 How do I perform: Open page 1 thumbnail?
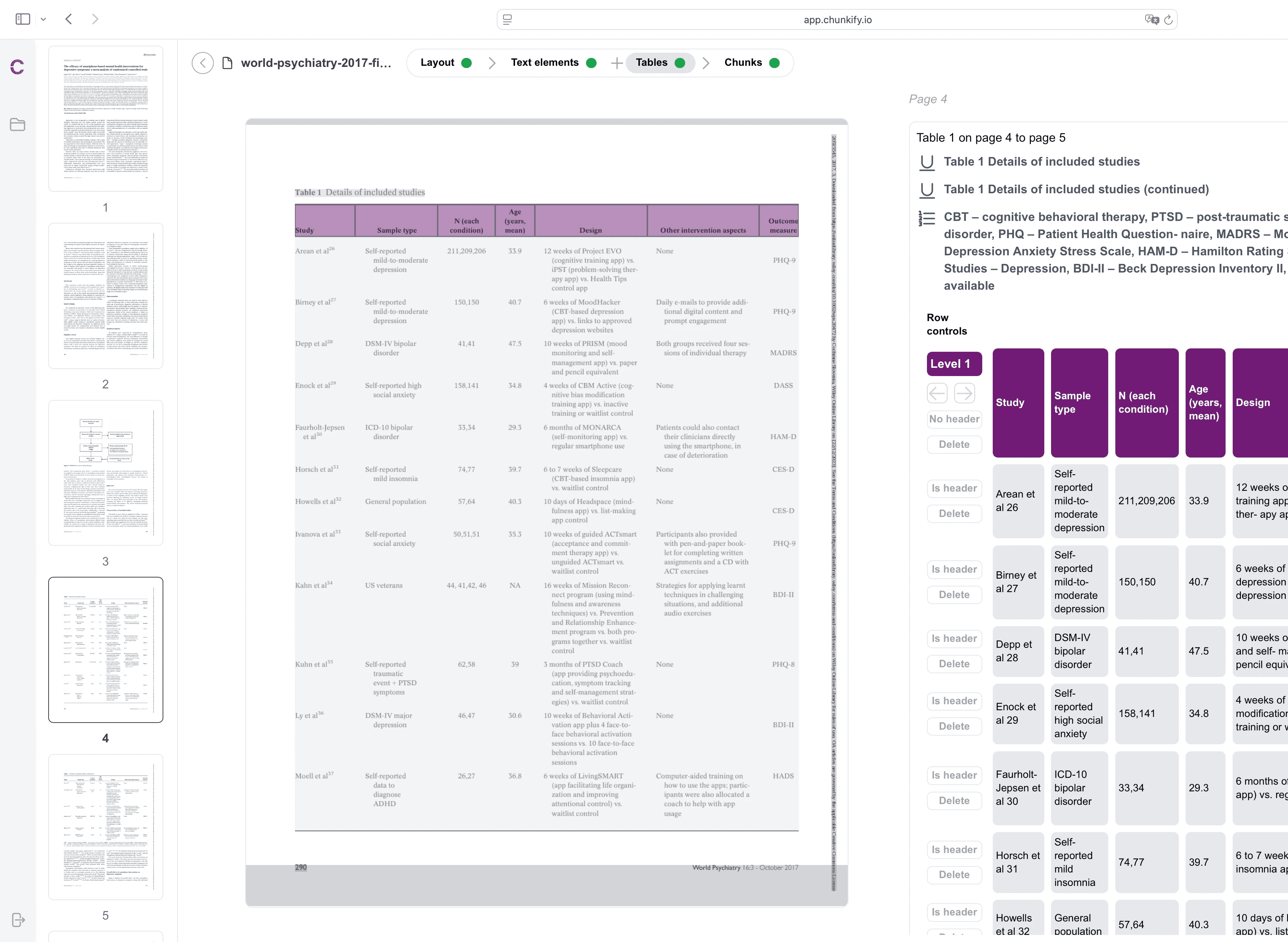tap(105, 118)
